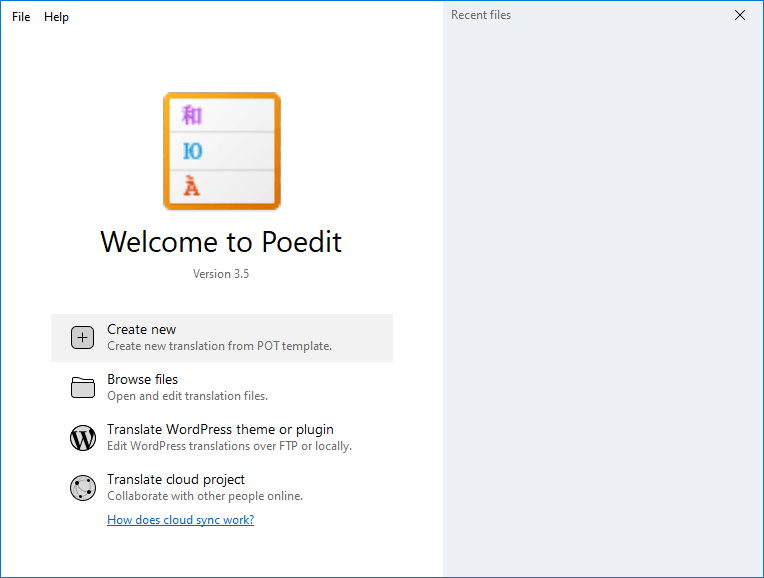The image size is (764, 578).
Task: Select the Create new title text
Action: click(141, 329)
